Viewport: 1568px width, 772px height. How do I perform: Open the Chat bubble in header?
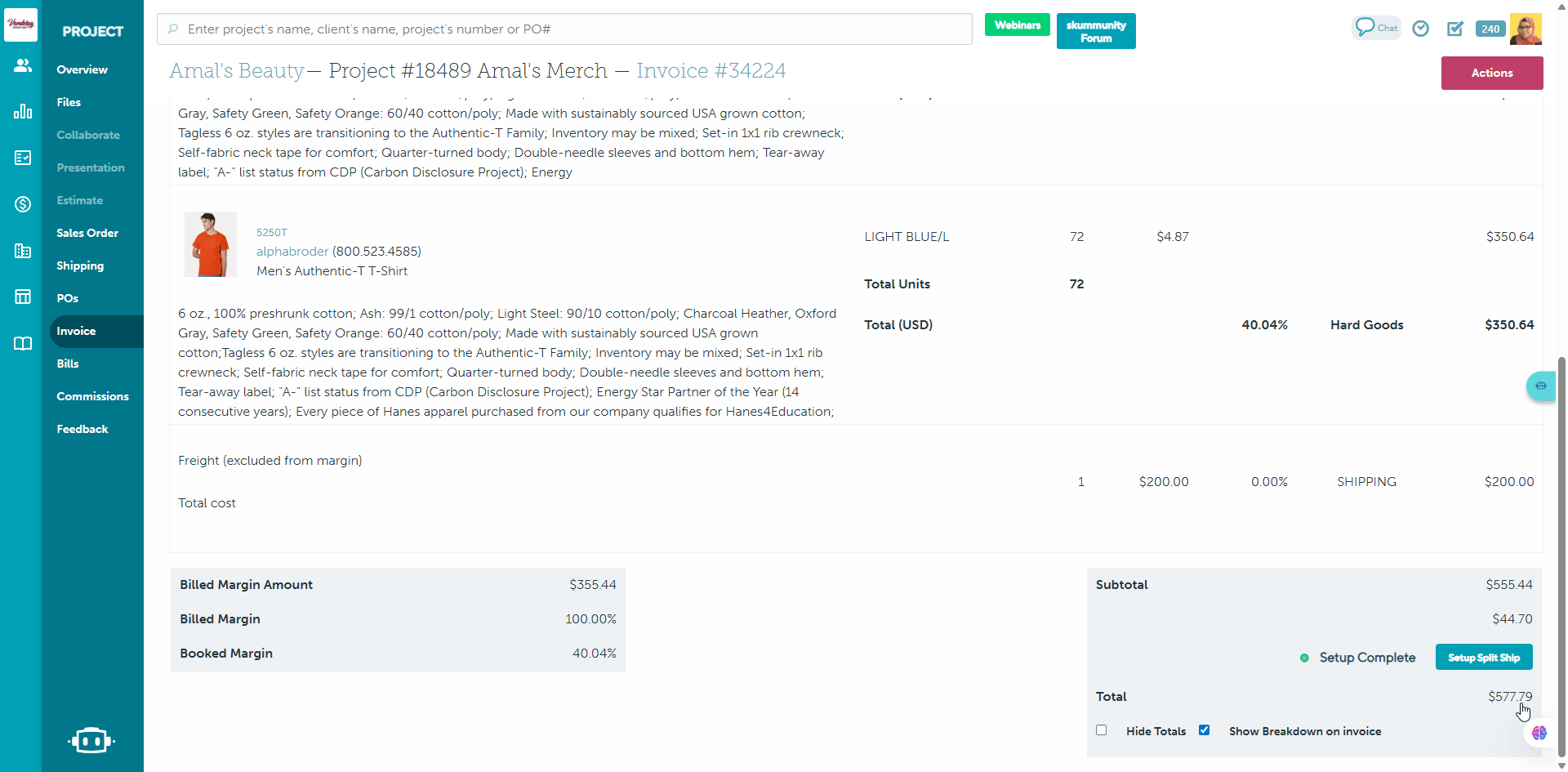pyautogui.click(x=1376, y=28)
